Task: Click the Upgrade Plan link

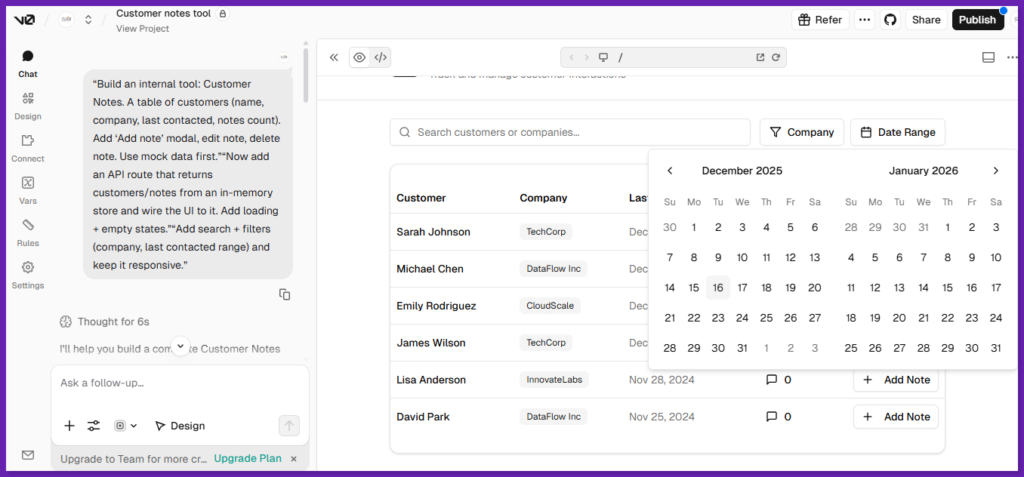Action: [247, 458]
